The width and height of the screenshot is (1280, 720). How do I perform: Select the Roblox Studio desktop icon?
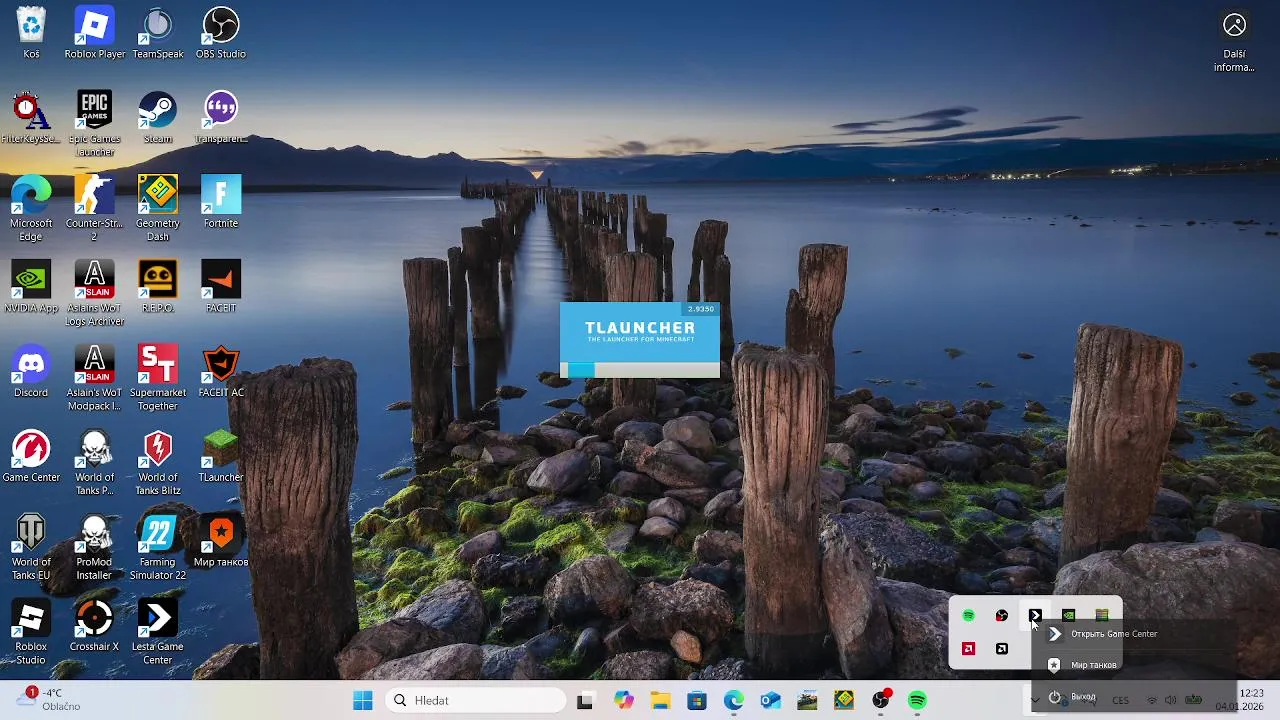point(31,633)
